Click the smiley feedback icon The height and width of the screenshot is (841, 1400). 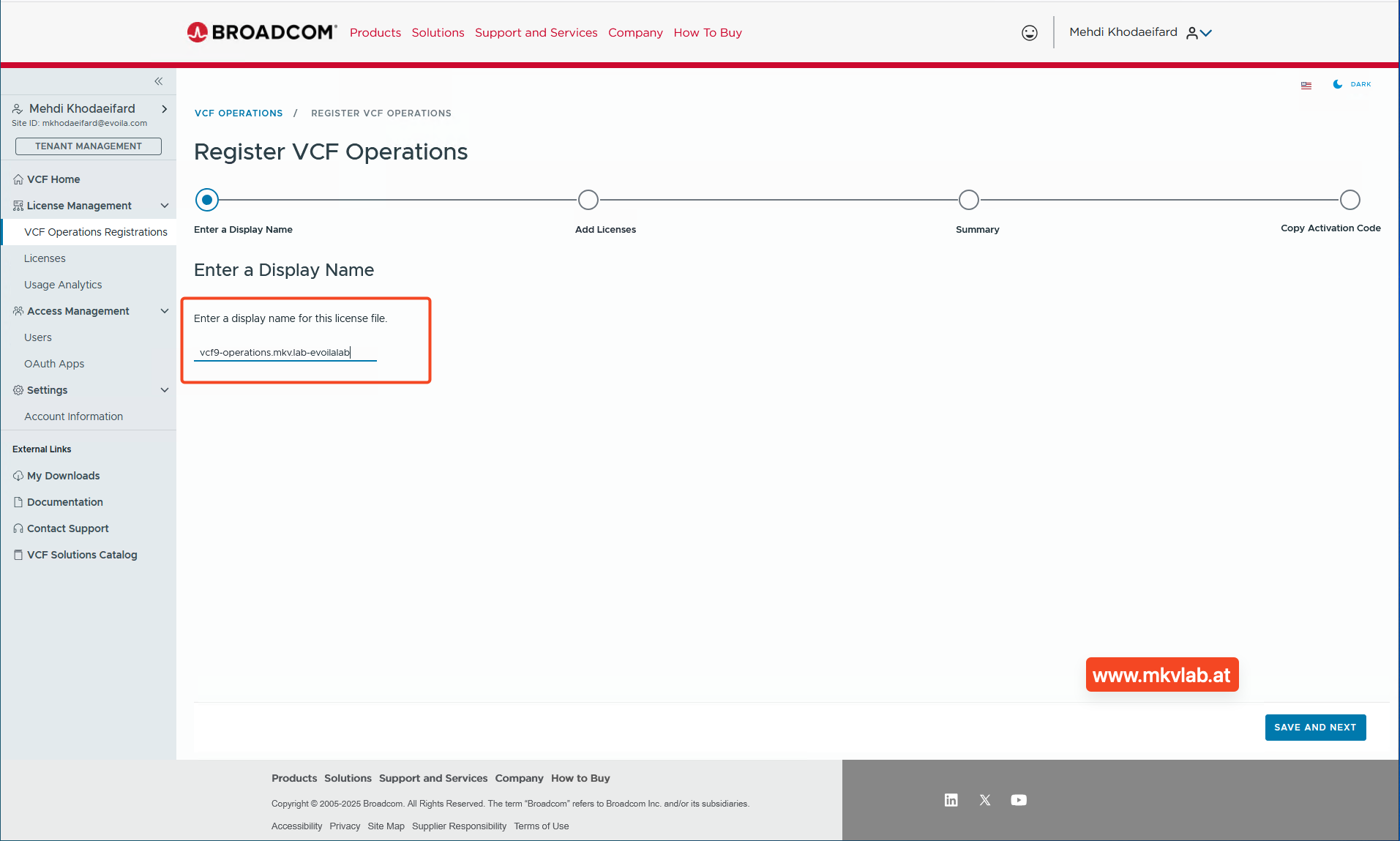click(1029, 33)
